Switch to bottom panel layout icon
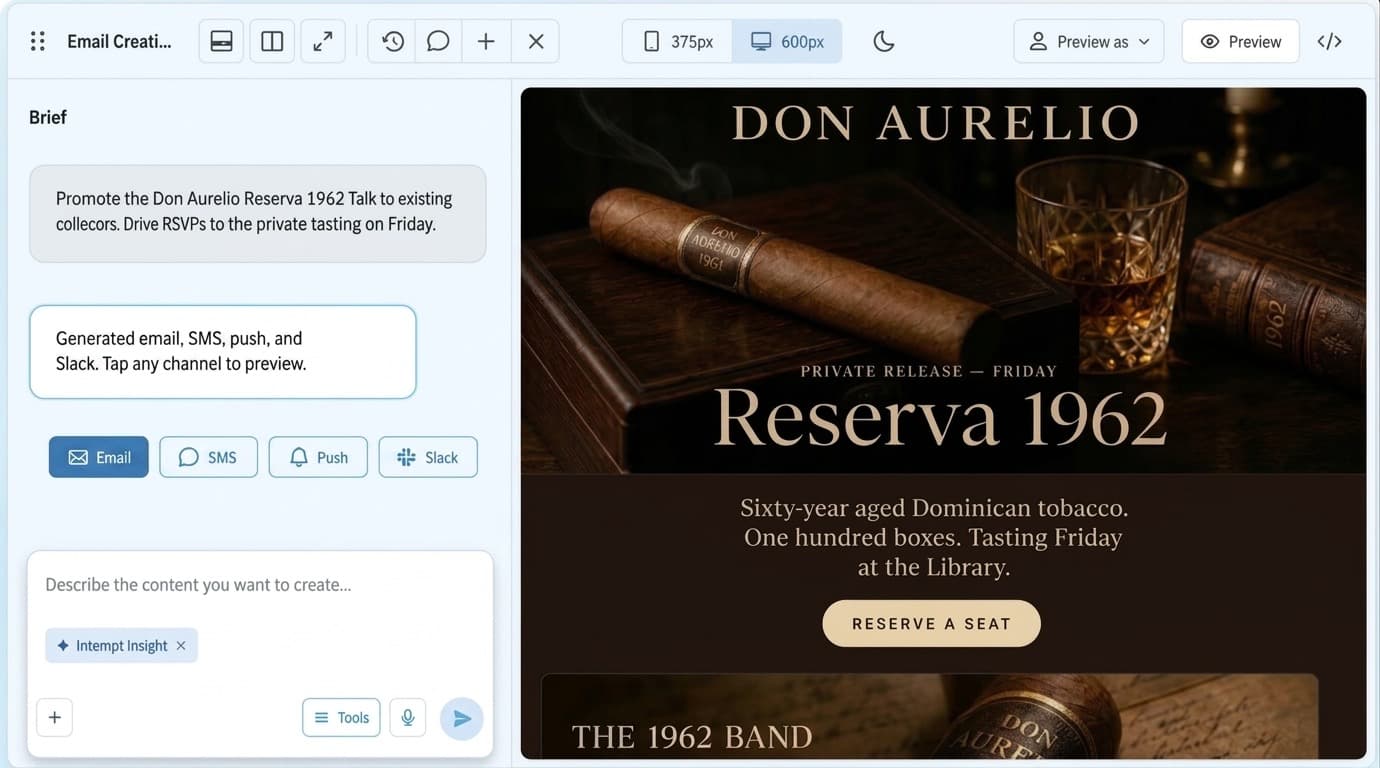Viewport: 1380px width, 768px height. pos(221,41)
